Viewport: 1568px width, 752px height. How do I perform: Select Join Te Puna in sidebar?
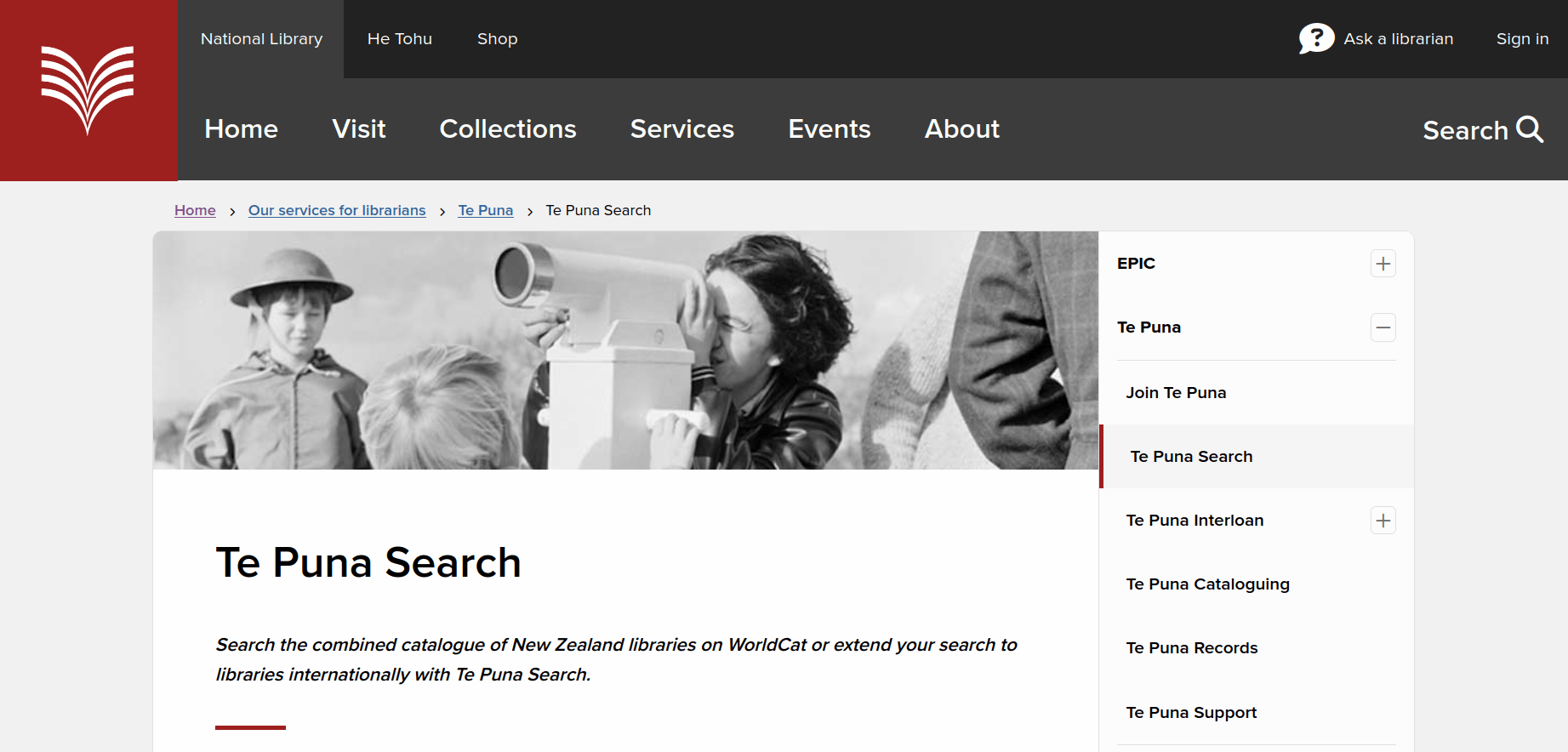(1176, 393)
